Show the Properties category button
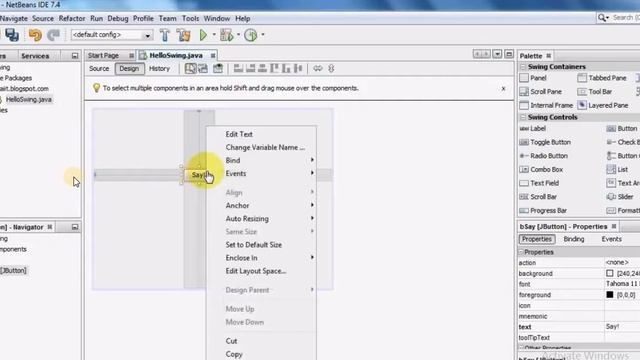The image size is (640, 360). [x=537, y=239]
